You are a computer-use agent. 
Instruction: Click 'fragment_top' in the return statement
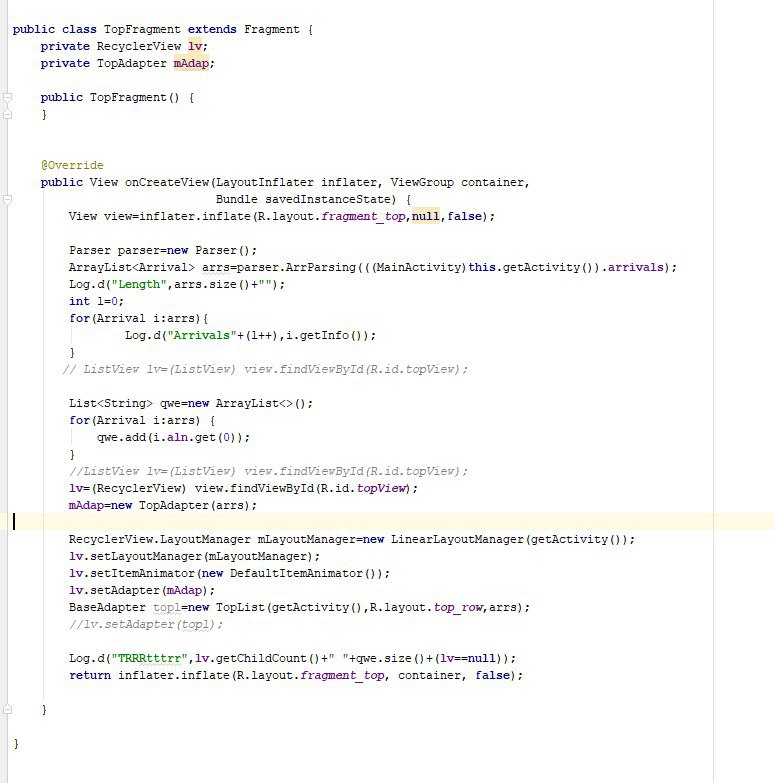coord(343,675)
